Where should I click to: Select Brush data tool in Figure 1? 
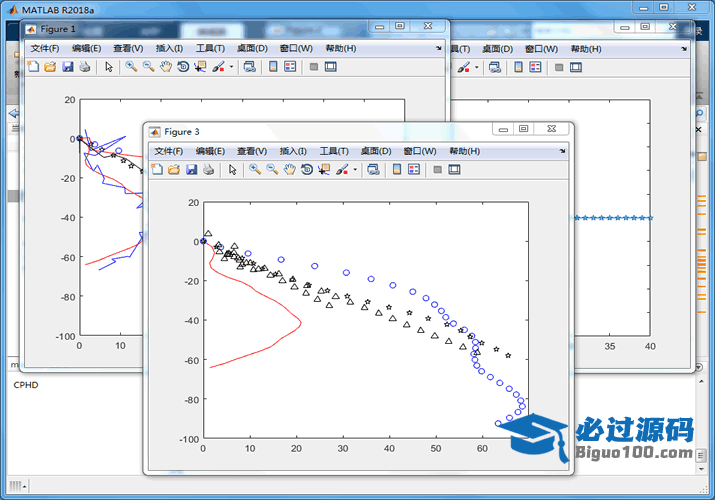pos(218,67)
